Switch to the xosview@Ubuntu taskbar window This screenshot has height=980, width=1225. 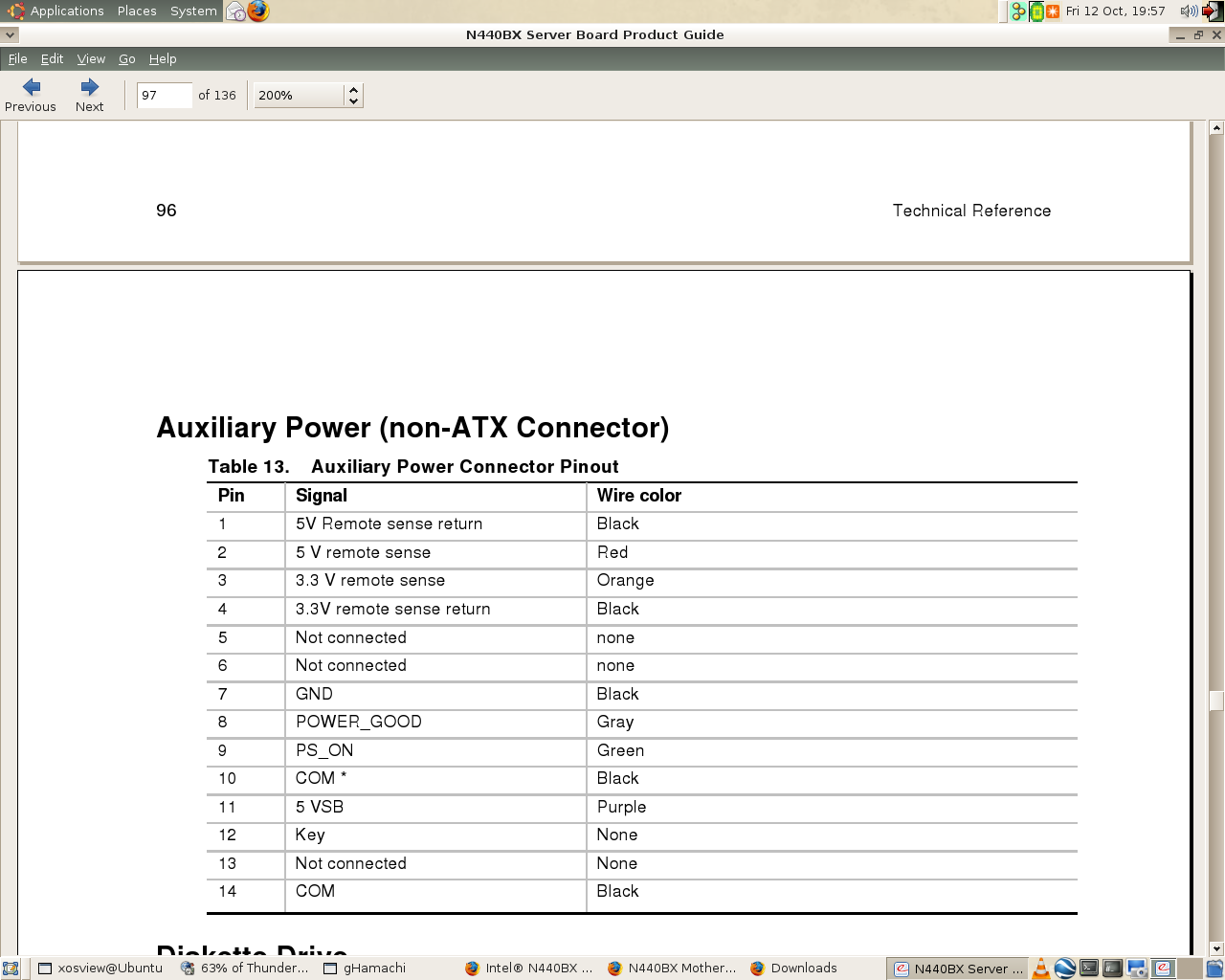100,969
